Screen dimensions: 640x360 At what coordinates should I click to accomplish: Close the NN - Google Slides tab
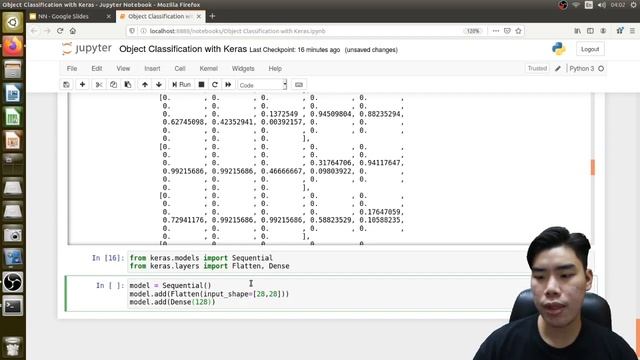pos(108,16)
